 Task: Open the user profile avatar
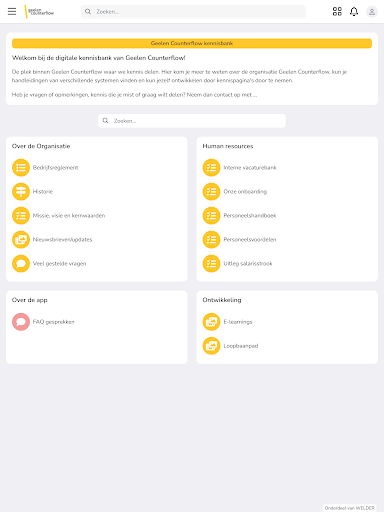[x=372, y=12]
